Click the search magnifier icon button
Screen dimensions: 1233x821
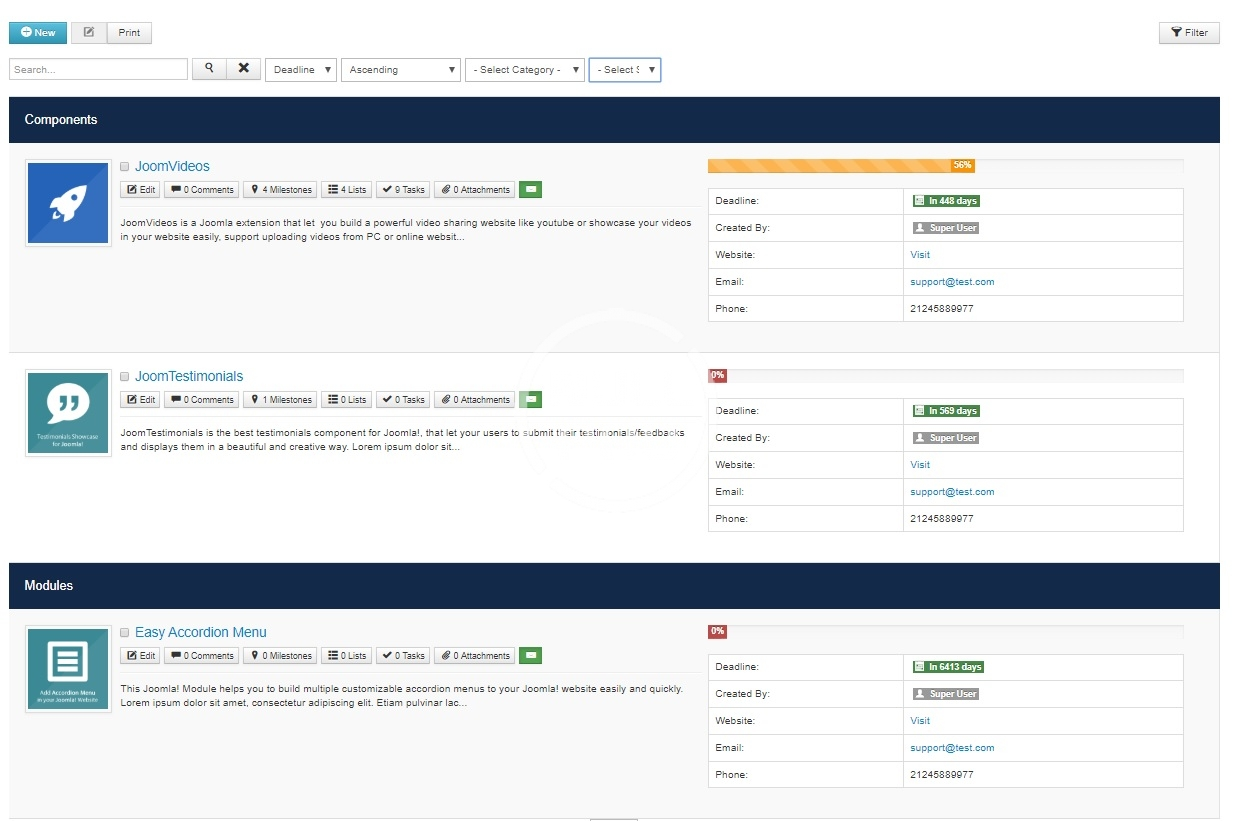coord(209,69)
